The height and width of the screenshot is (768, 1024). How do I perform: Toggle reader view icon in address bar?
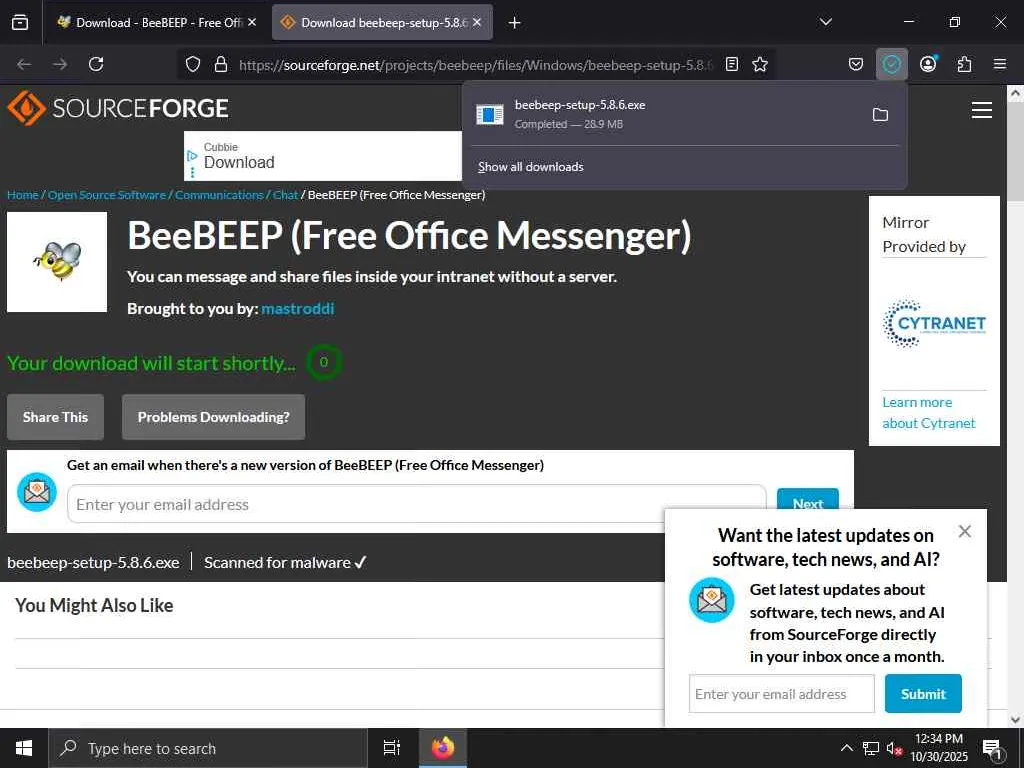click(x=732, y=64)
